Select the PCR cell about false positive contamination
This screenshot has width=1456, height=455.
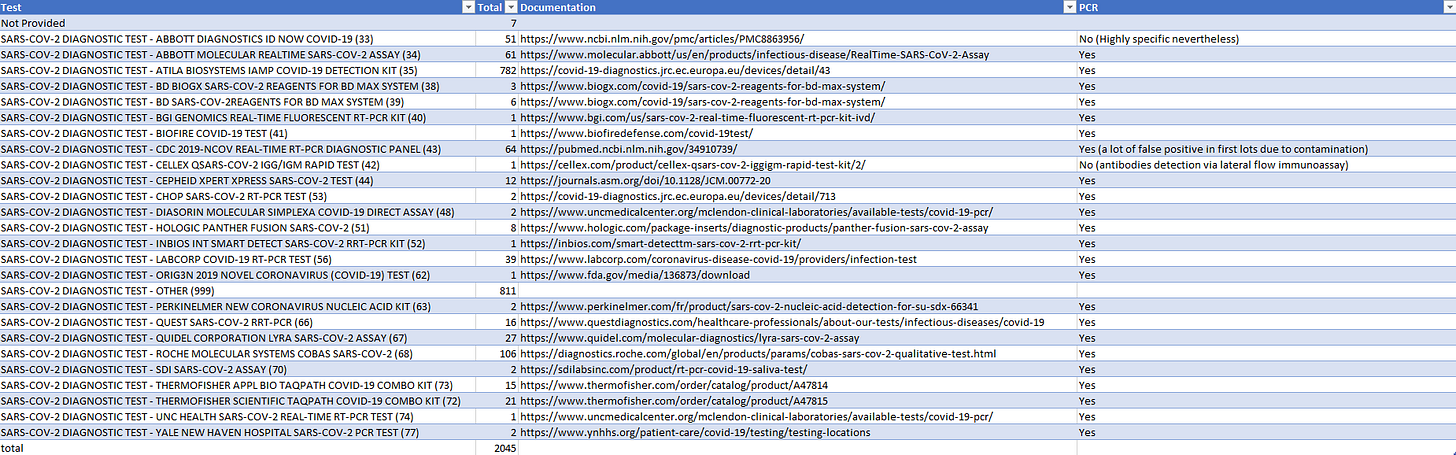click(x=1222, y=149)
